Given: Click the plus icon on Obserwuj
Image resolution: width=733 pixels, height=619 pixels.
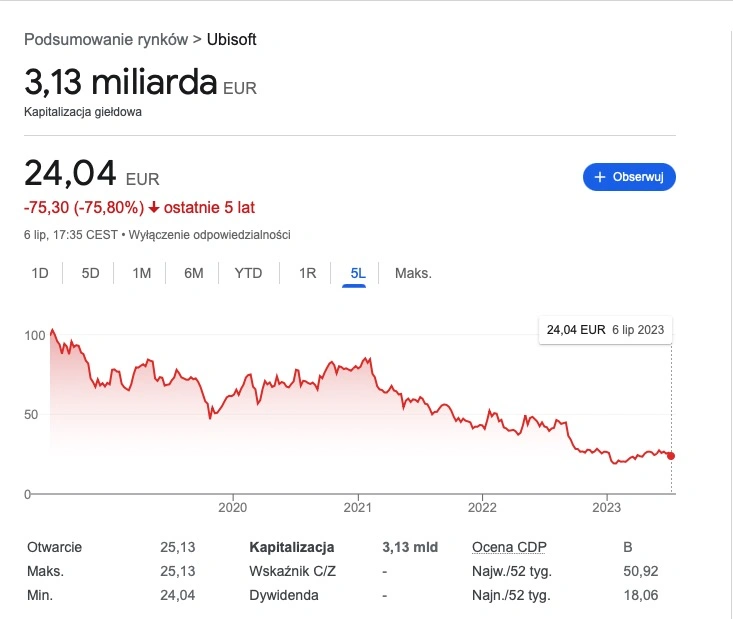Looking at the screenshot, I should pos(600,177).
